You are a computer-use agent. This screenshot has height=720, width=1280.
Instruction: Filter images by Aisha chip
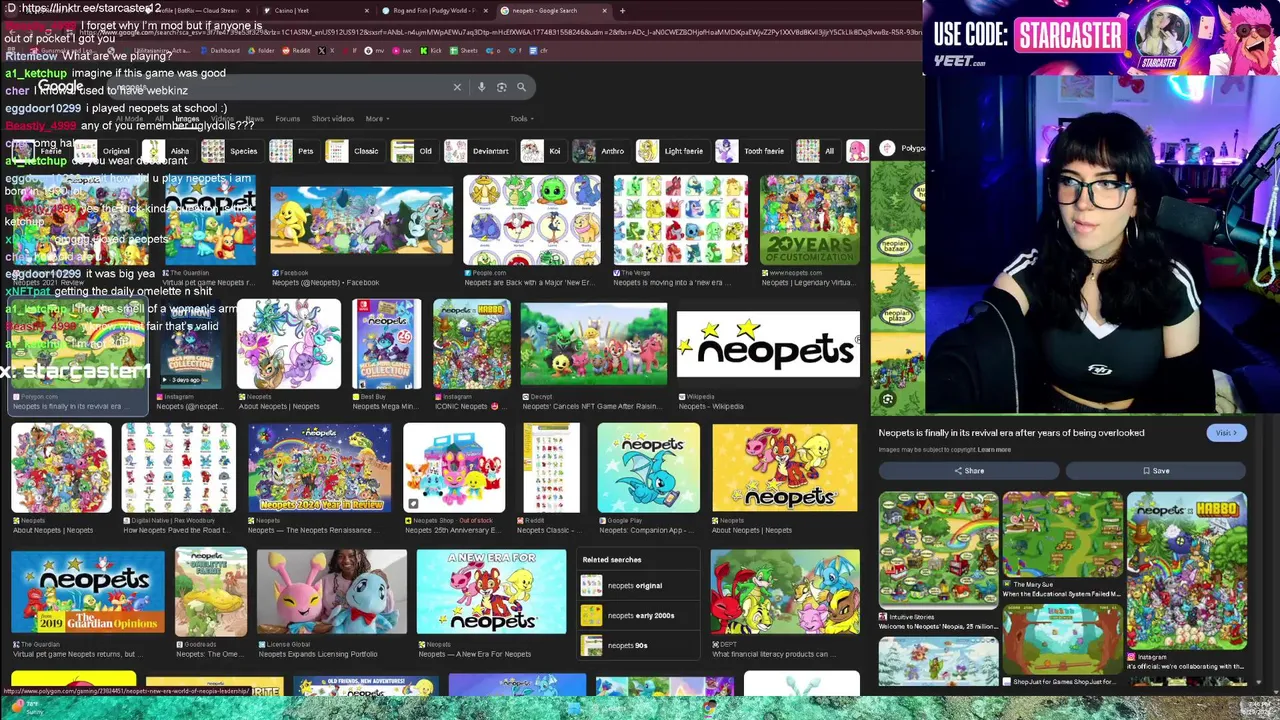tap(166, 151)
